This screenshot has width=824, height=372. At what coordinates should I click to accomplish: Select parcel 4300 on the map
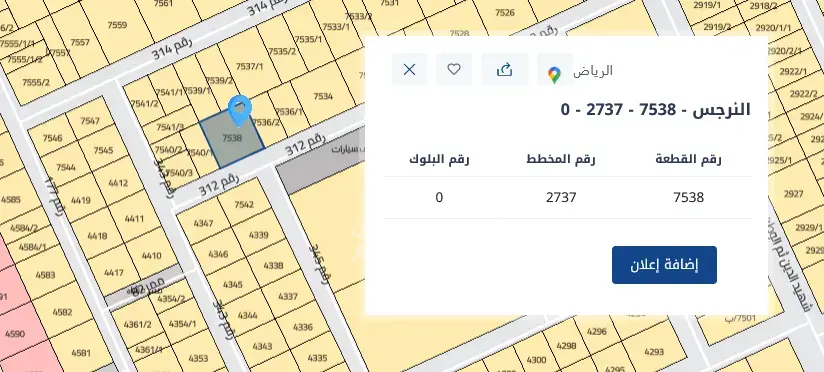(536, 360)
